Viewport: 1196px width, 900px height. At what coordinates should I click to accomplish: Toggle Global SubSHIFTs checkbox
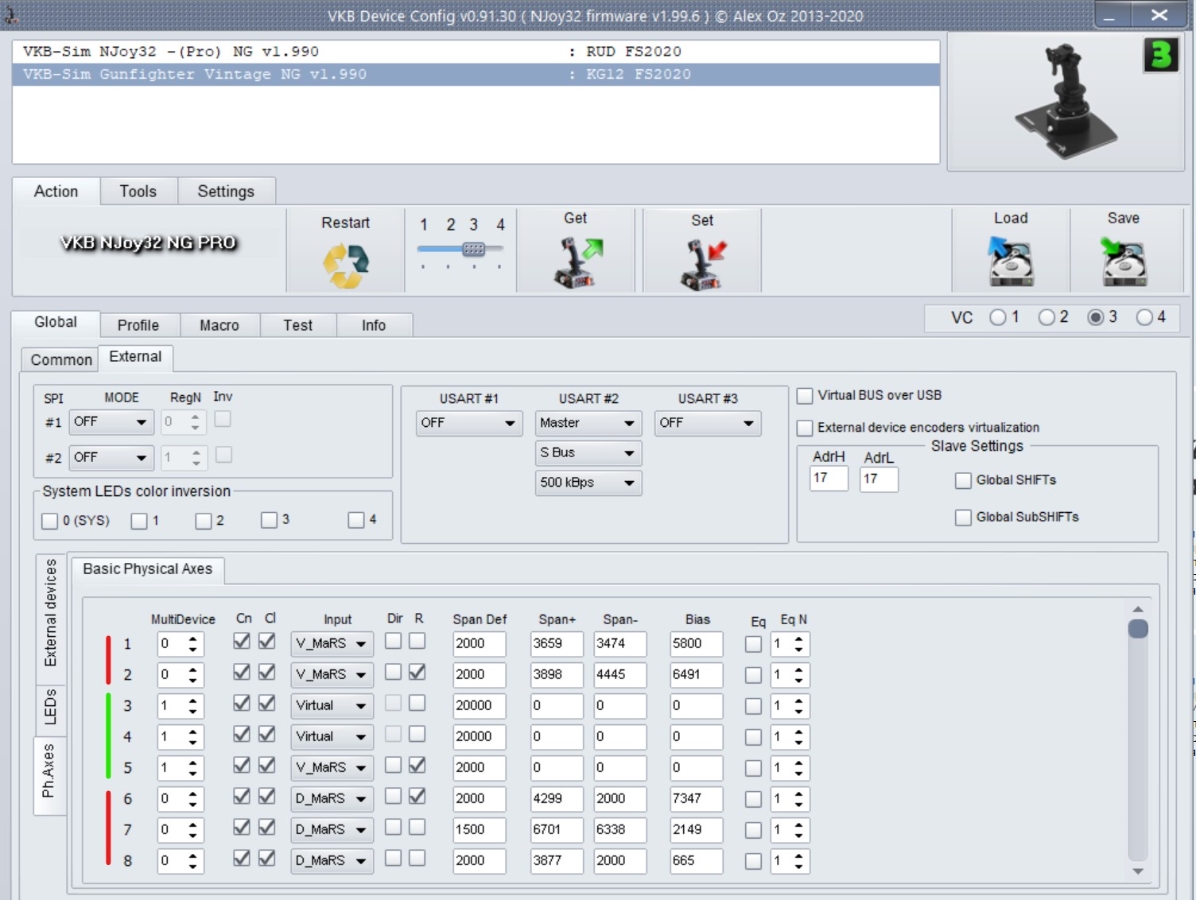tap(963, 518)
